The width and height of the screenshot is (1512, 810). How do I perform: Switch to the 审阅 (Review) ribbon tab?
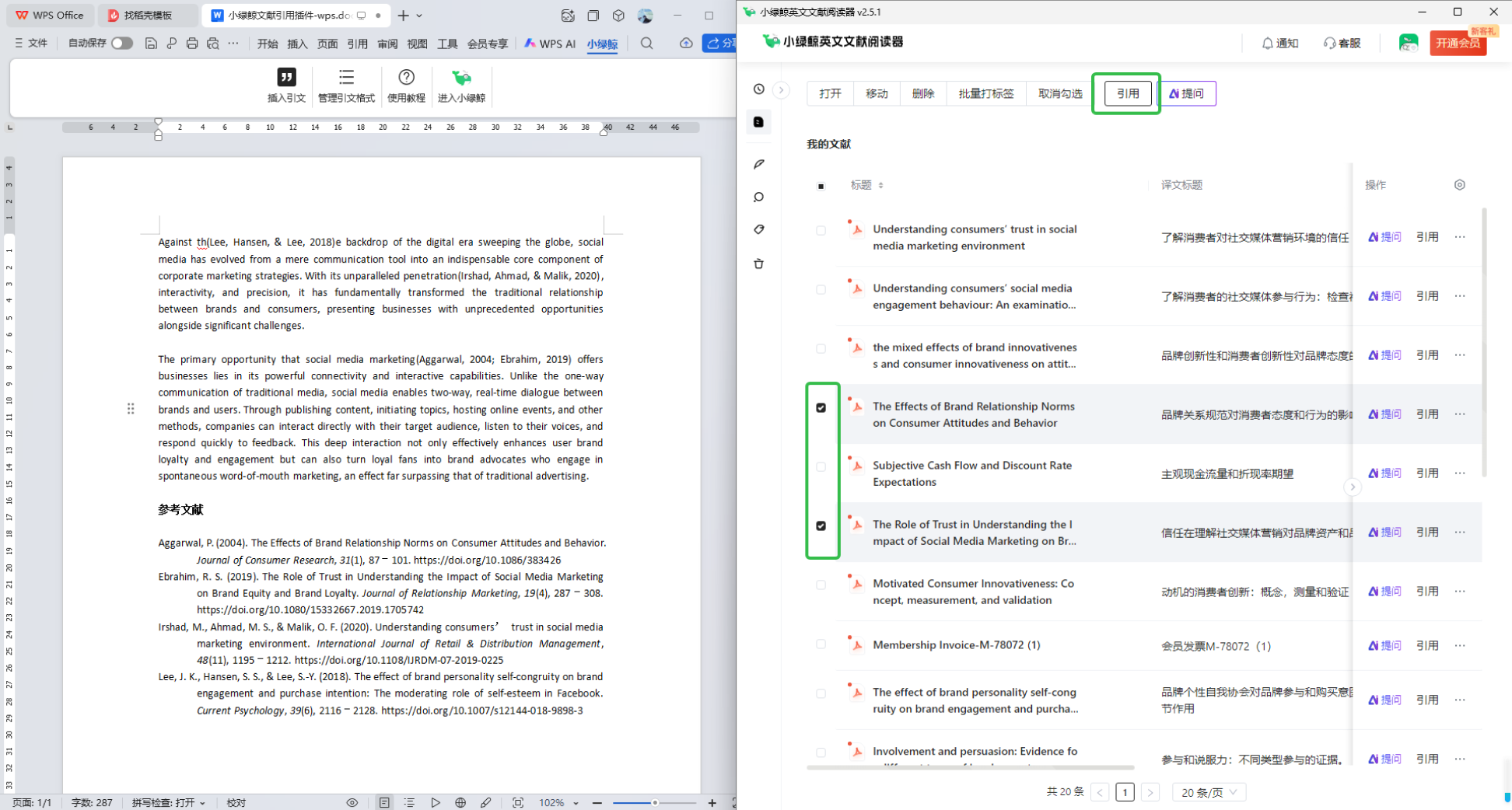(387, 44)
